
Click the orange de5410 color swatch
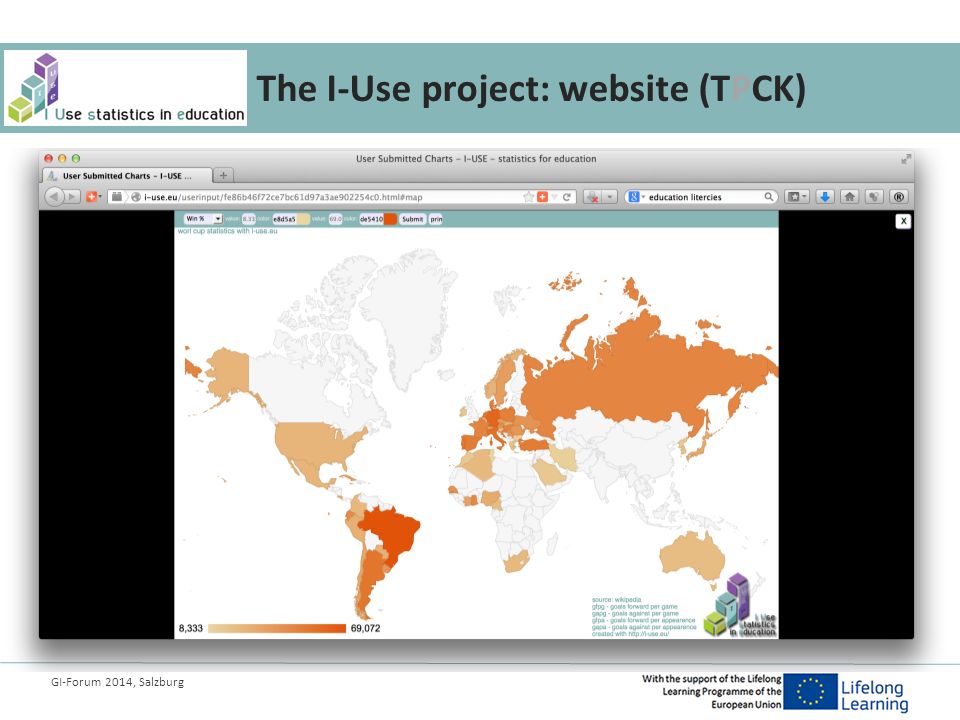pyautogui.click(x=390, y=219)
